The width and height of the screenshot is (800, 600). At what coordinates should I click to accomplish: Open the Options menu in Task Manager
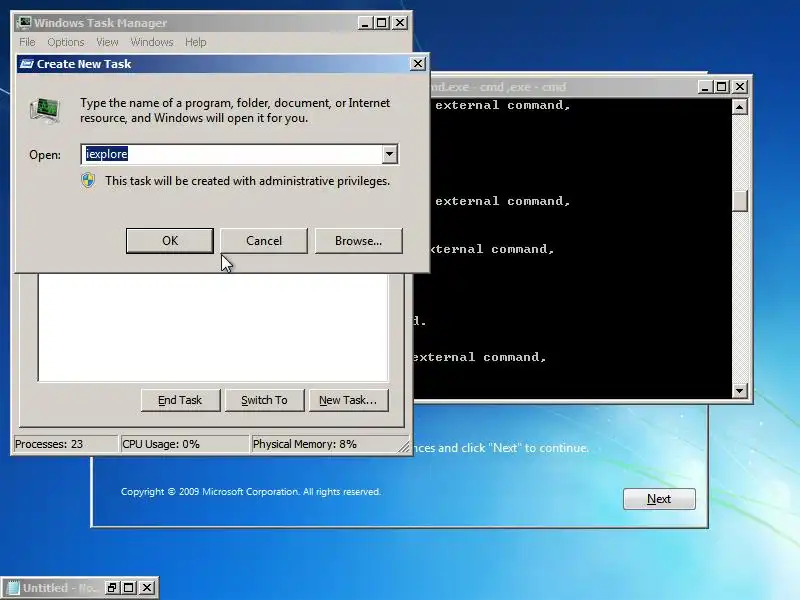pos(66,42)
